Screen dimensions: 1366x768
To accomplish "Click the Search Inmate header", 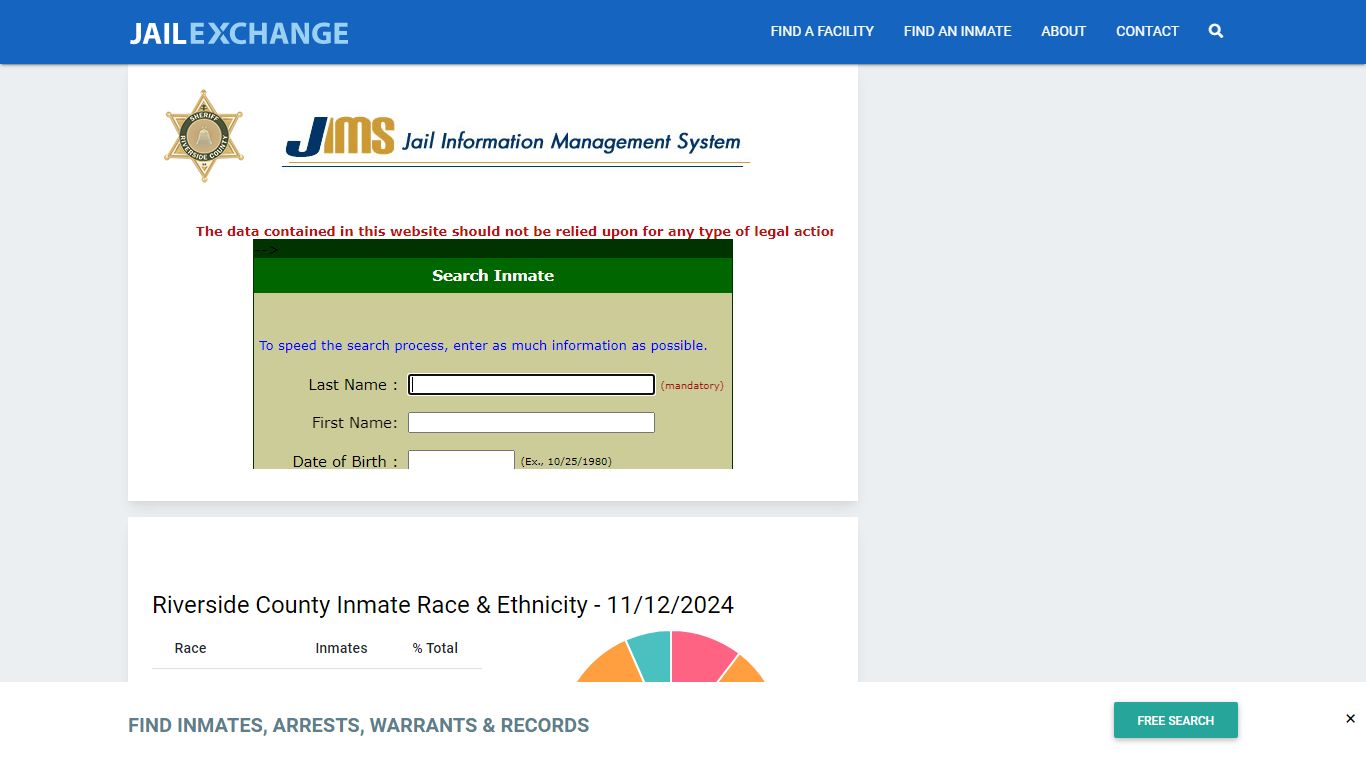I will point(493,276).
